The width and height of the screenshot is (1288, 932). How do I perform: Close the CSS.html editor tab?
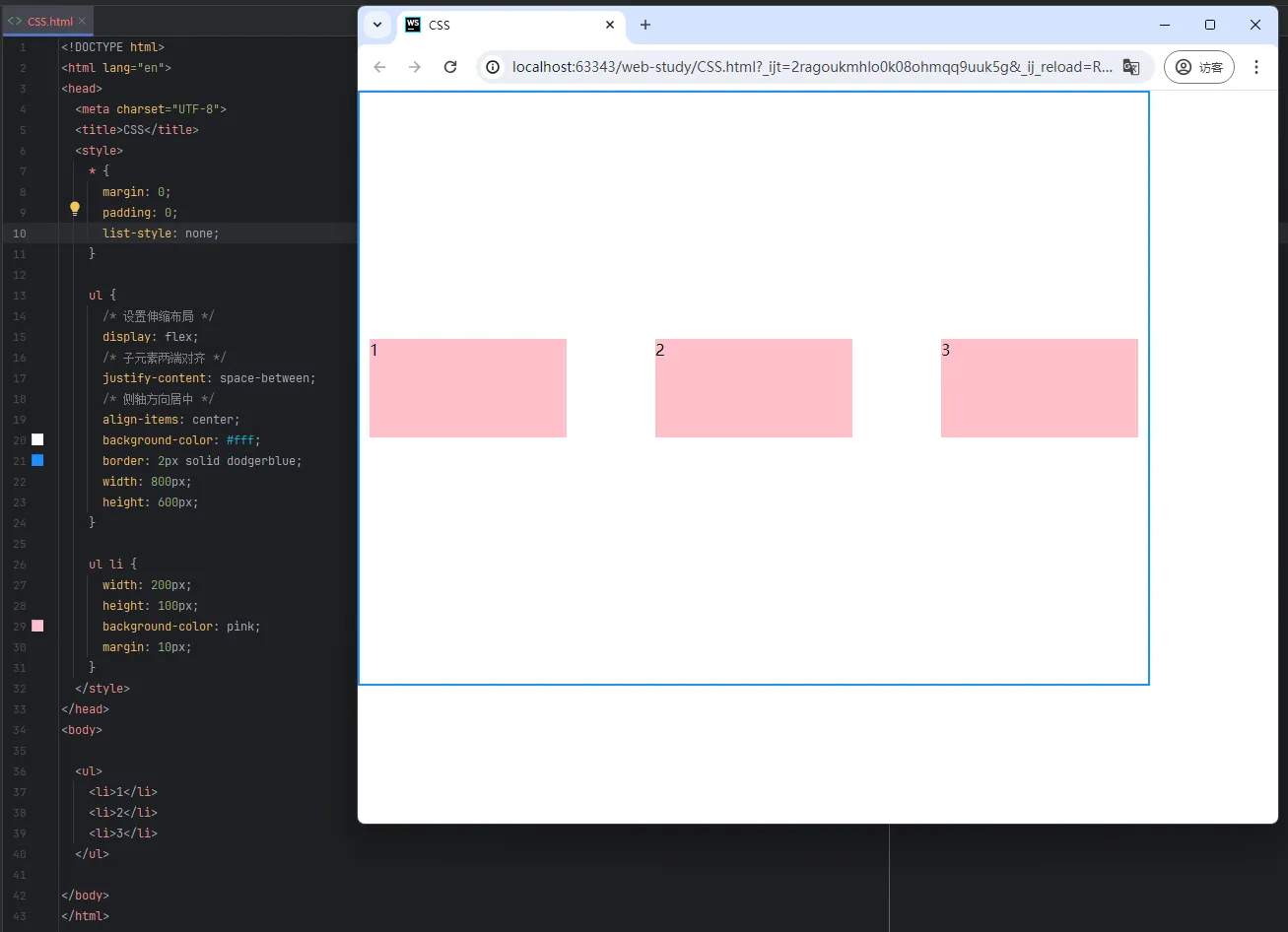click(83, 21)
